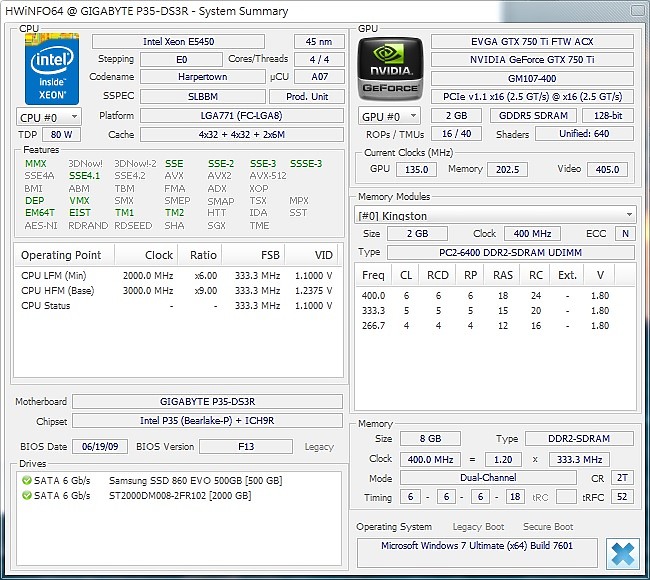Click the 45 nm process field
Viewport: 650px width, 580px height.
tap(319, 41)
